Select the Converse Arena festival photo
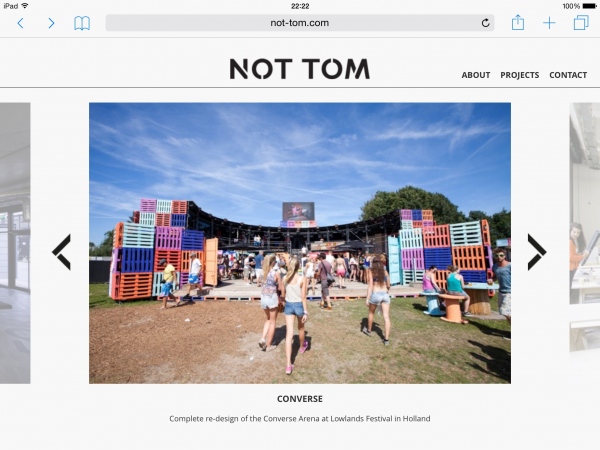 [x=300, y=243]
